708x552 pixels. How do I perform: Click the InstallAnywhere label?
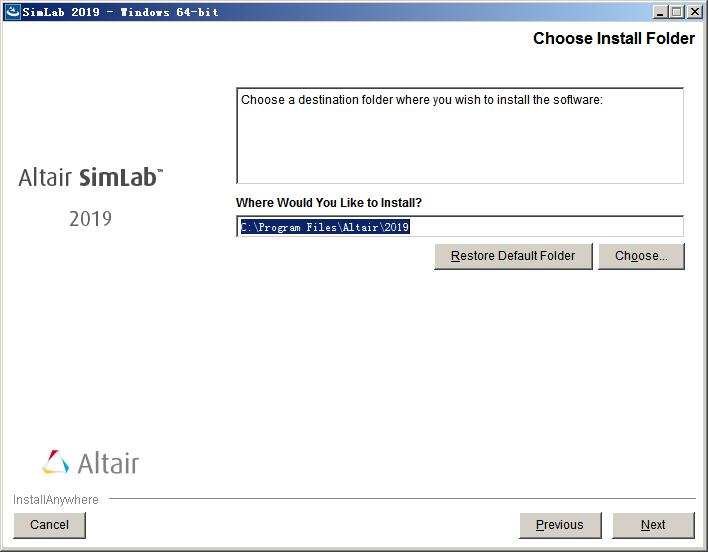pyautogui.click(x=56, y=500)
